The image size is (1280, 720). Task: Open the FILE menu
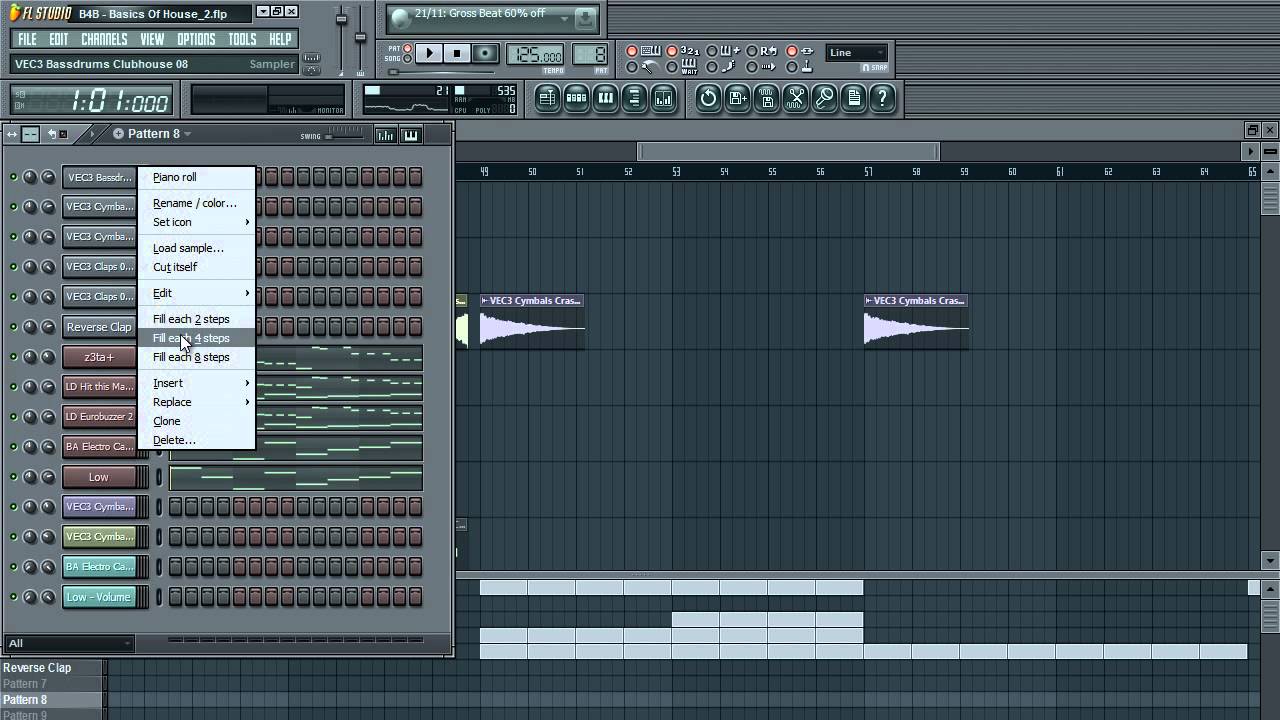[27, 39]
